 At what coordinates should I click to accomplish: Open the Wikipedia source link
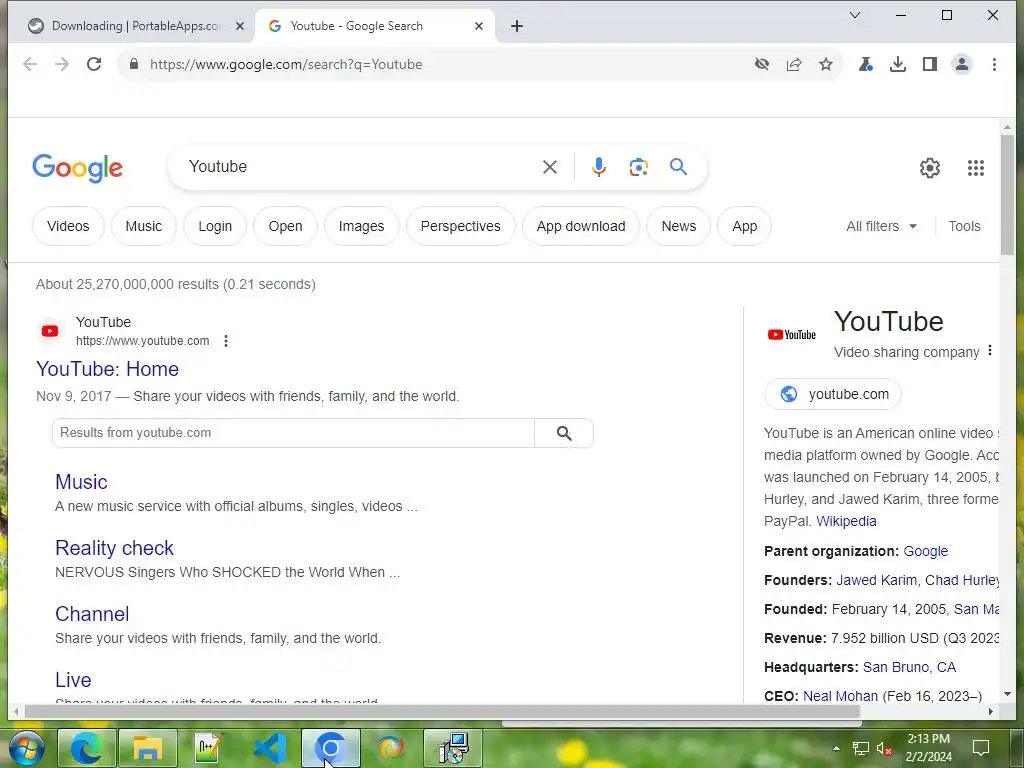(846, 521)
